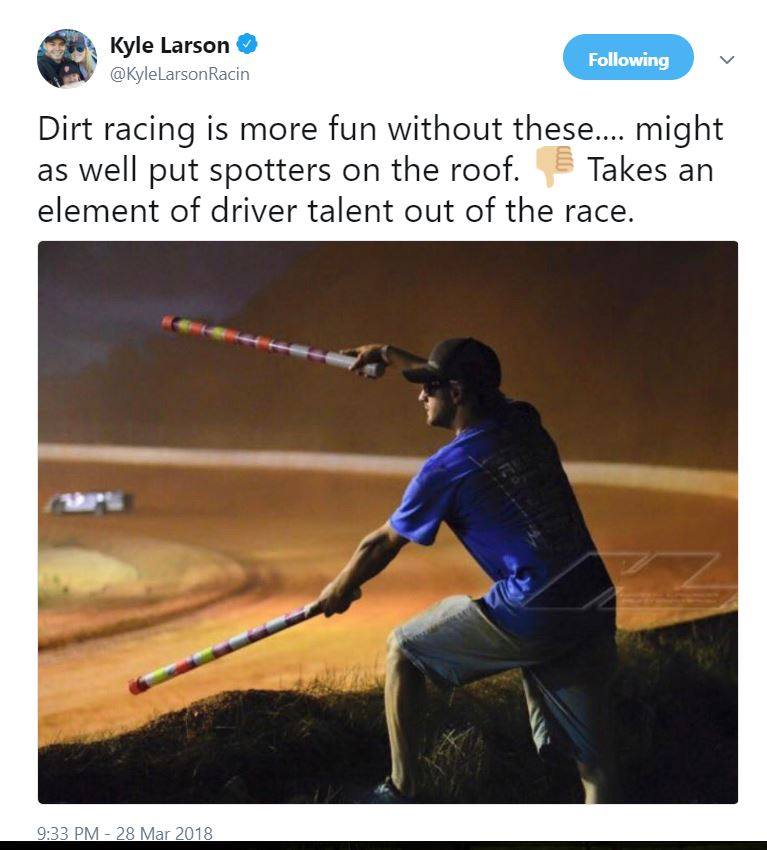
Task: Click the man's sunglasses in photo
Action: click(434, 387)
